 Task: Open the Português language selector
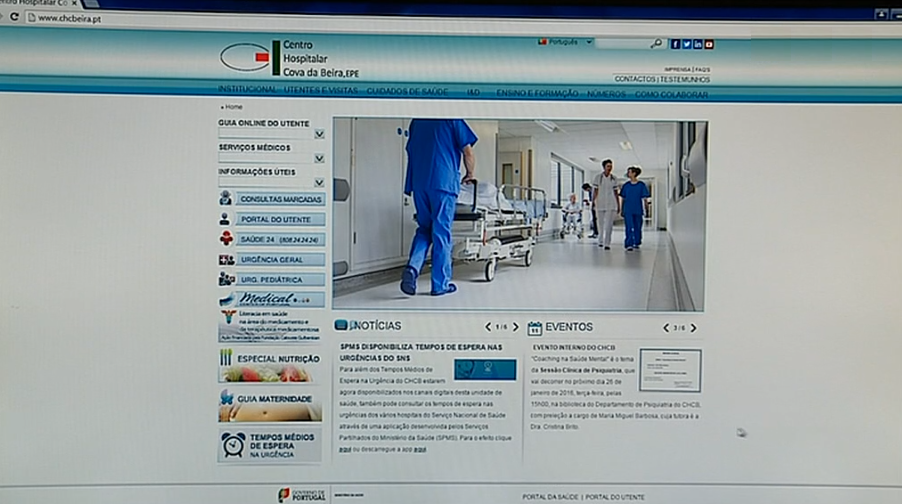click(x=564, y=42)
